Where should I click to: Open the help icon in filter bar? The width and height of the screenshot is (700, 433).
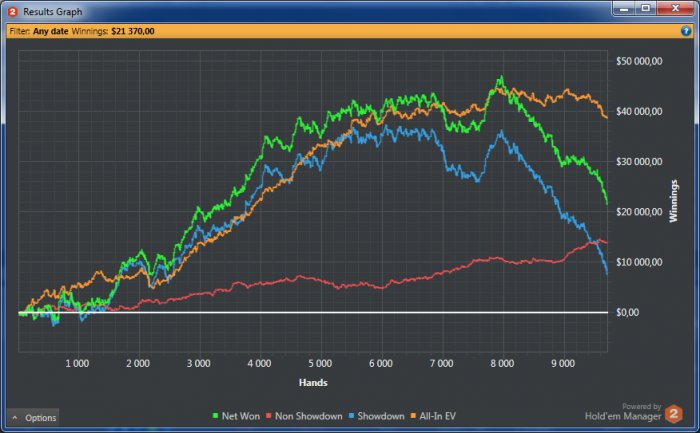(686, 31)
